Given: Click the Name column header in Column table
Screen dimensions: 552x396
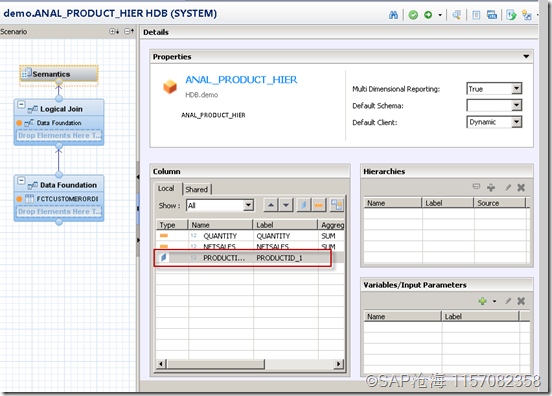Looking at the screenshot, I should tap(220, 225).
